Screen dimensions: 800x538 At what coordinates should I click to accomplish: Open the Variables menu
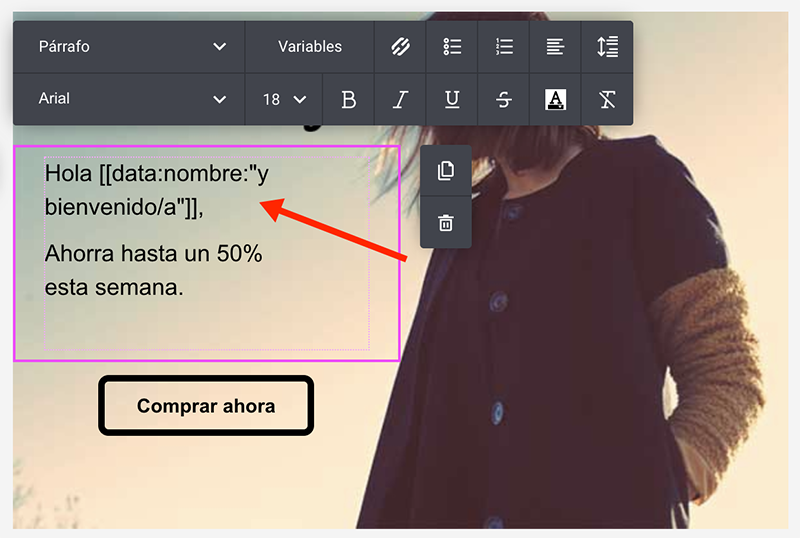pyautogui.click(x=310, y=47)
